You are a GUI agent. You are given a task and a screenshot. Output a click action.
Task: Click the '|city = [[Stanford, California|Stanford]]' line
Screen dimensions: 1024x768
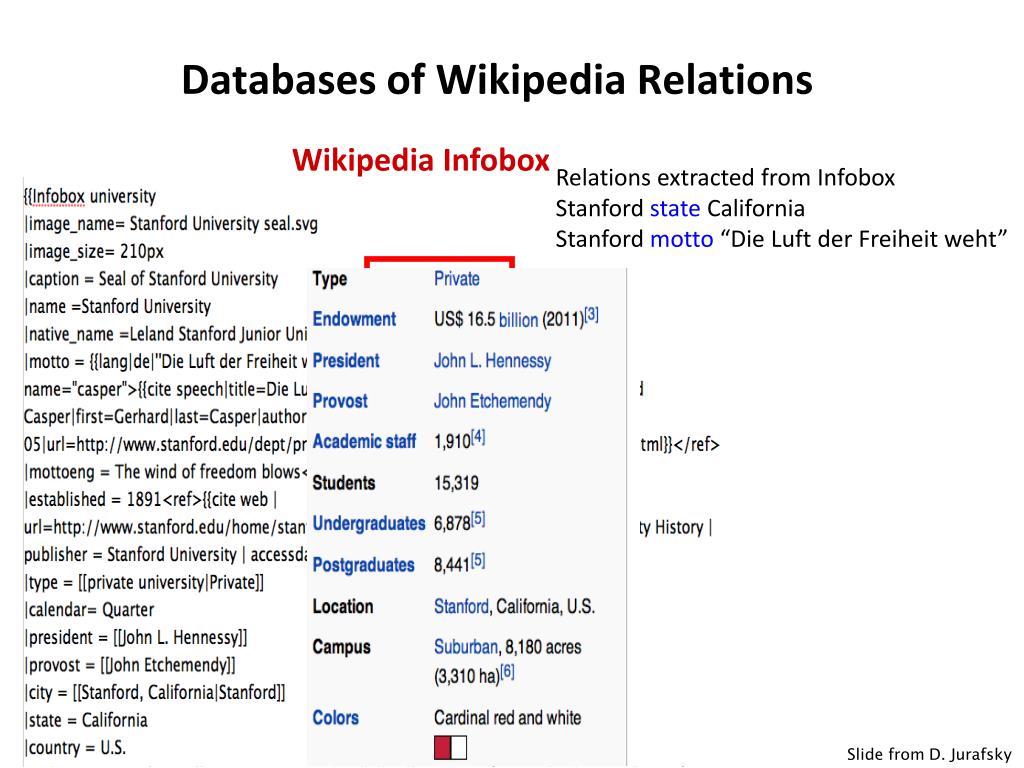[x=155, y=692]
